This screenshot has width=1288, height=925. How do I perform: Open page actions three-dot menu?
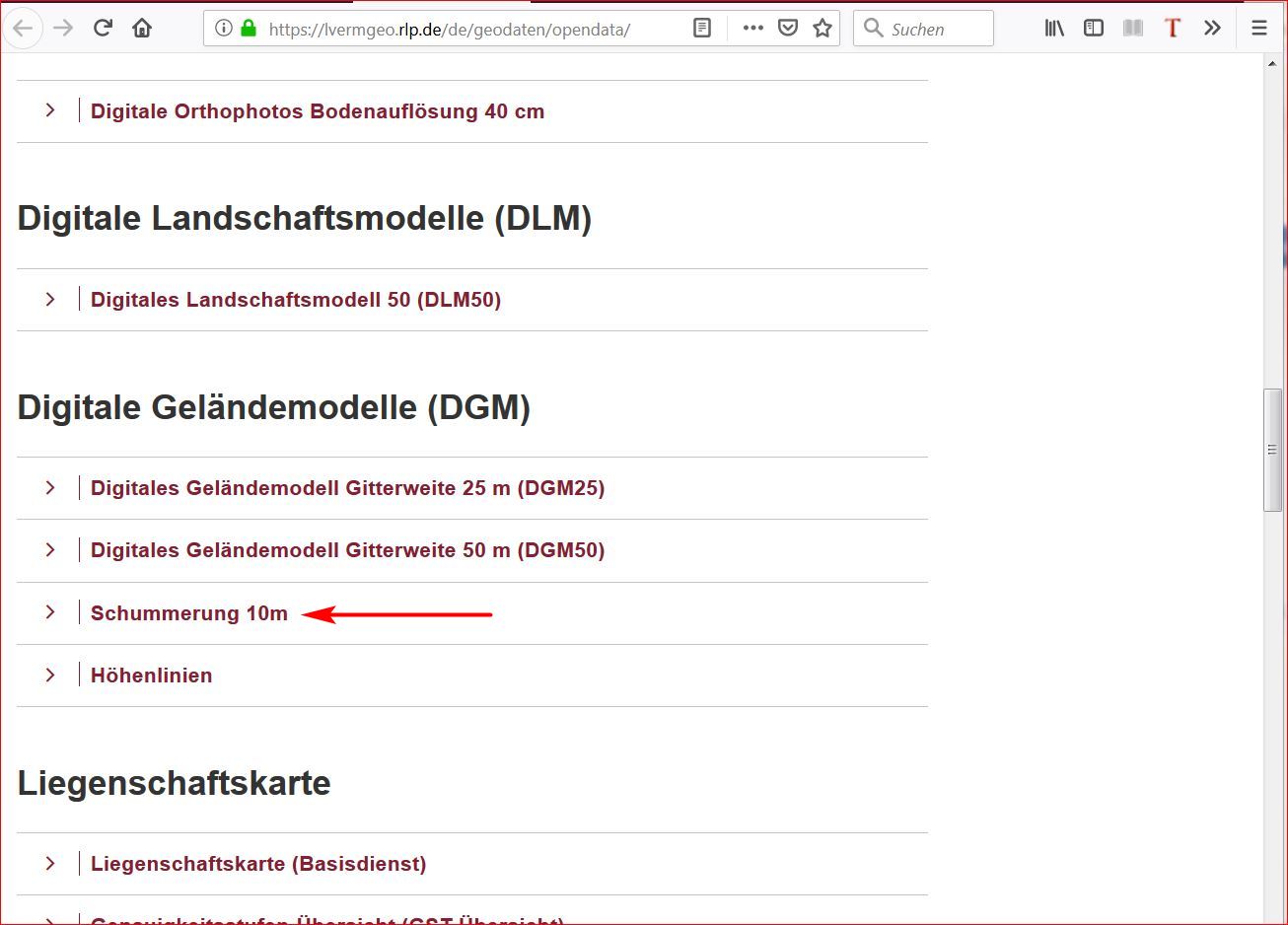pos(752,29)
